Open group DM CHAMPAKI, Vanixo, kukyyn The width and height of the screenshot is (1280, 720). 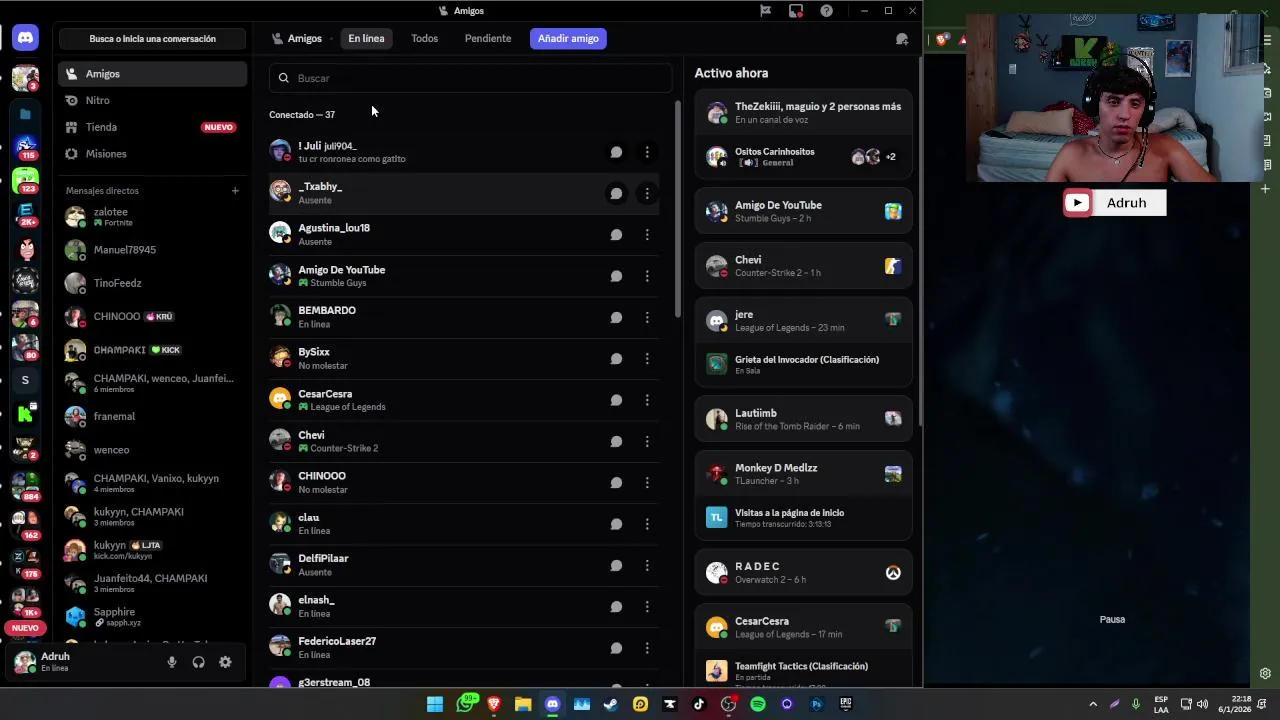pyautogui.click(x=152, y=483)
